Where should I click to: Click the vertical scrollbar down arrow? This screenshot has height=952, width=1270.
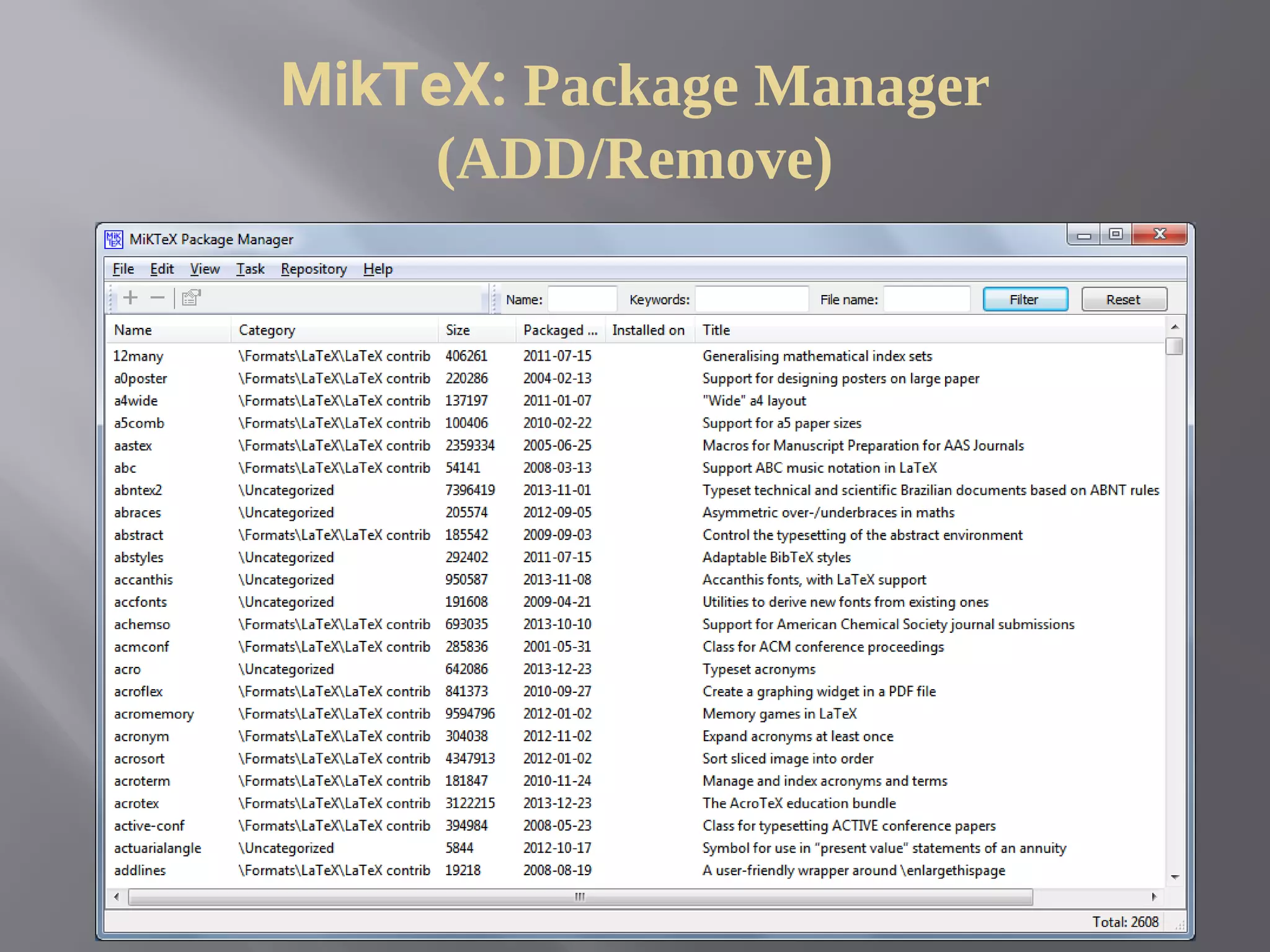pos(1174,877)
